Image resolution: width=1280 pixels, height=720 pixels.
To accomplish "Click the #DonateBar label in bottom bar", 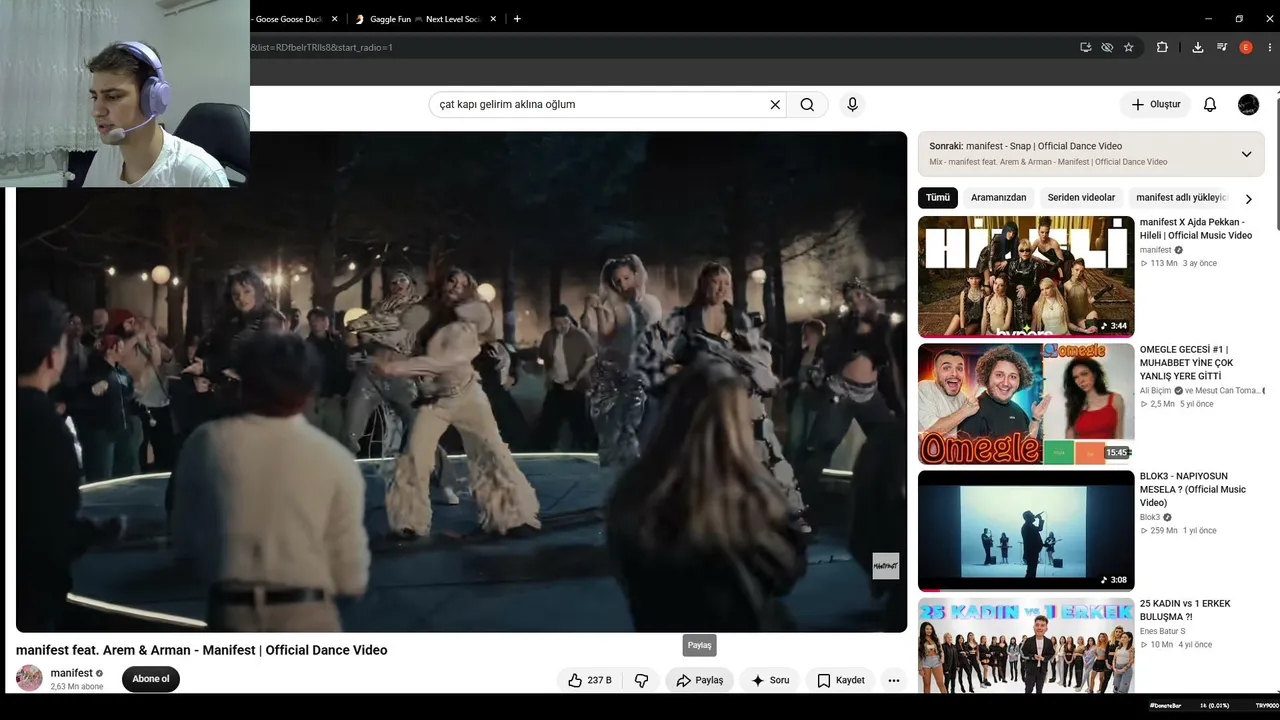I will point(1166,706).
